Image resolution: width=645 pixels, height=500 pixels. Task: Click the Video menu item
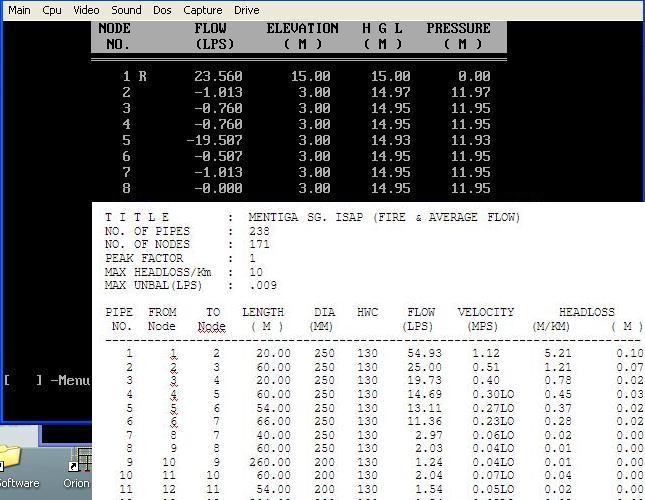[x=86, y=10]
